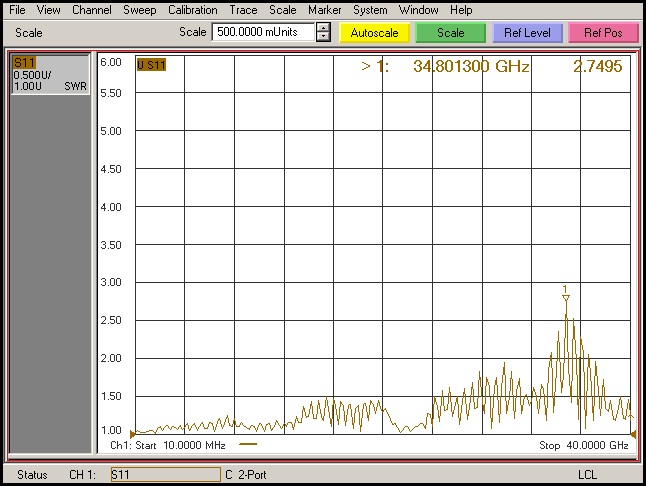Click the blue Ref Level button
The width and height of the screenshot is (646, 486).
(527, 33)
